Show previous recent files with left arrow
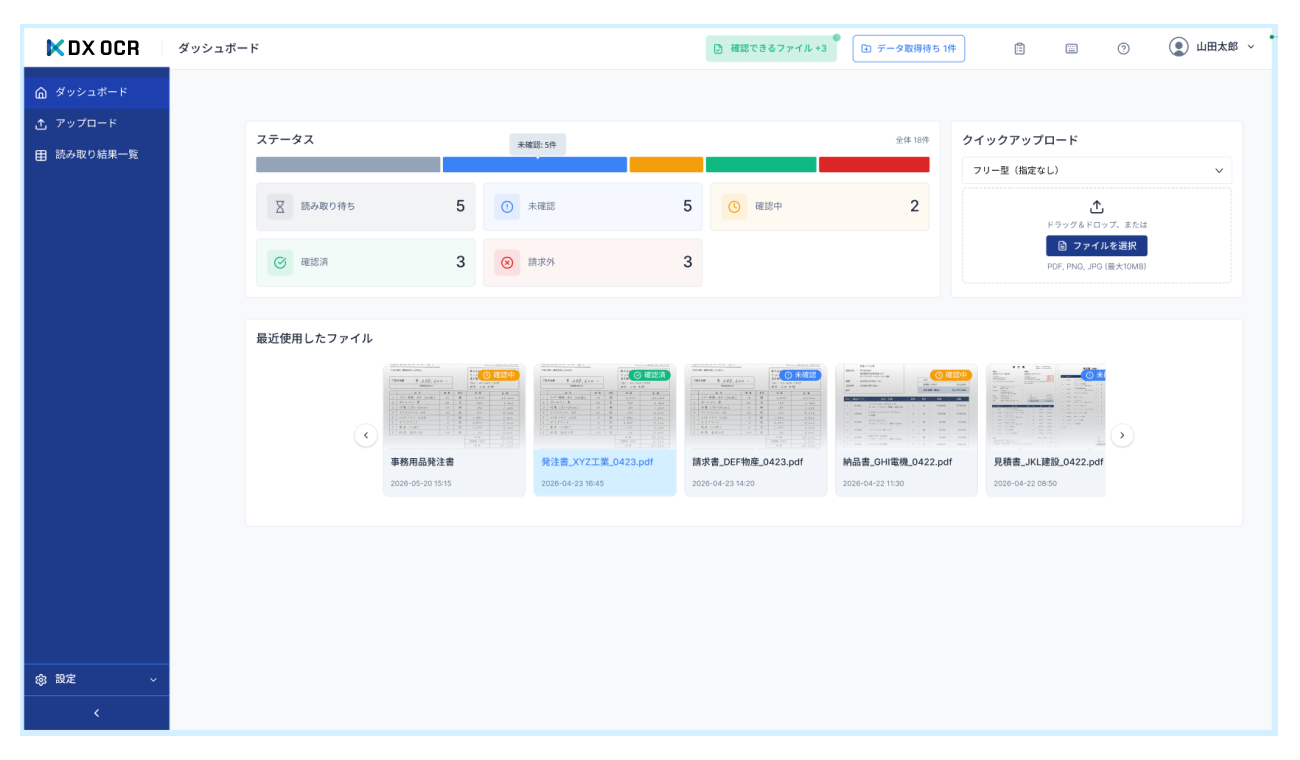Image resolution: width=1300 pixels, height=760 pixels. 366,435
